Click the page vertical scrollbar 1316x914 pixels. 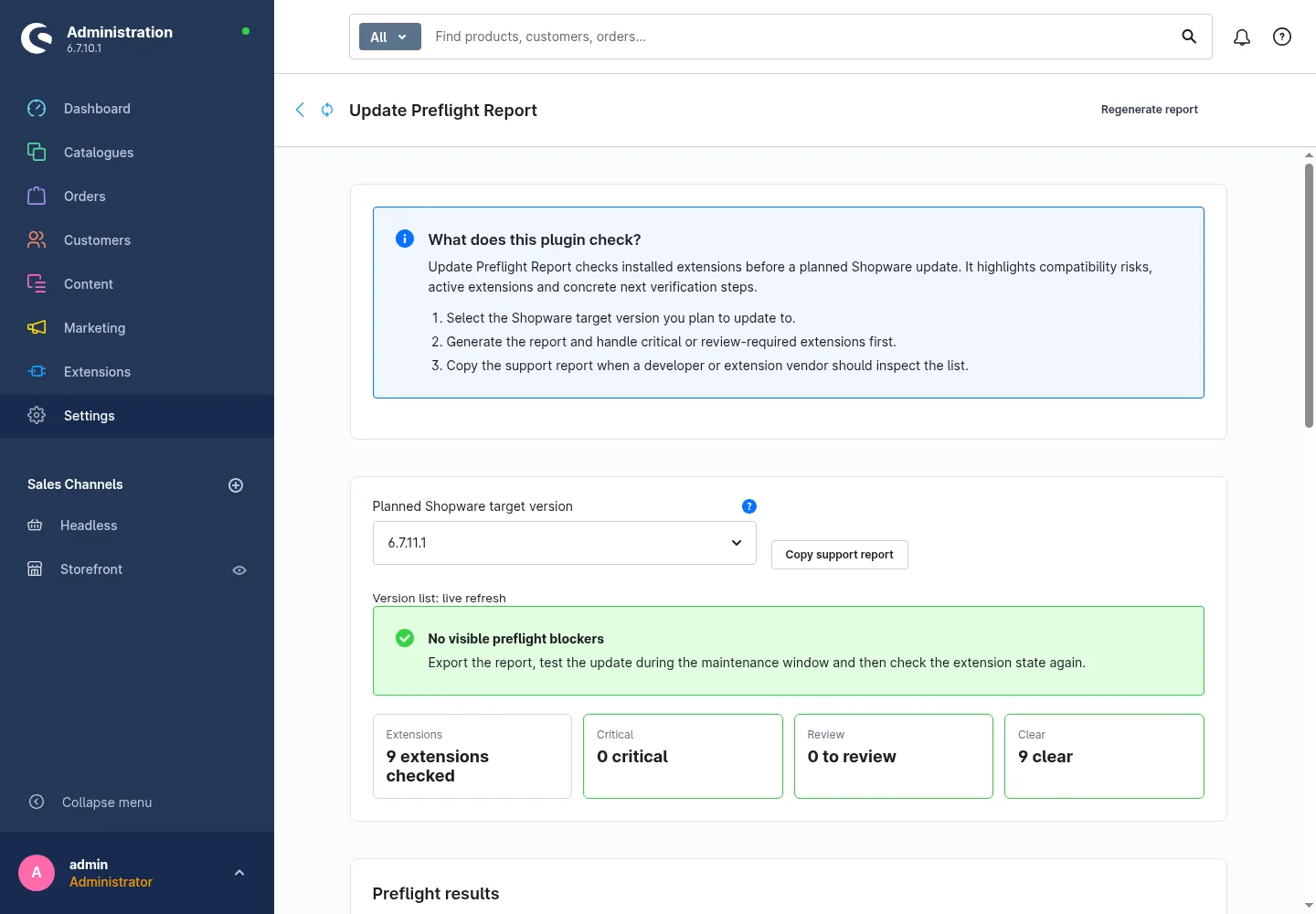pos(1309,294)
